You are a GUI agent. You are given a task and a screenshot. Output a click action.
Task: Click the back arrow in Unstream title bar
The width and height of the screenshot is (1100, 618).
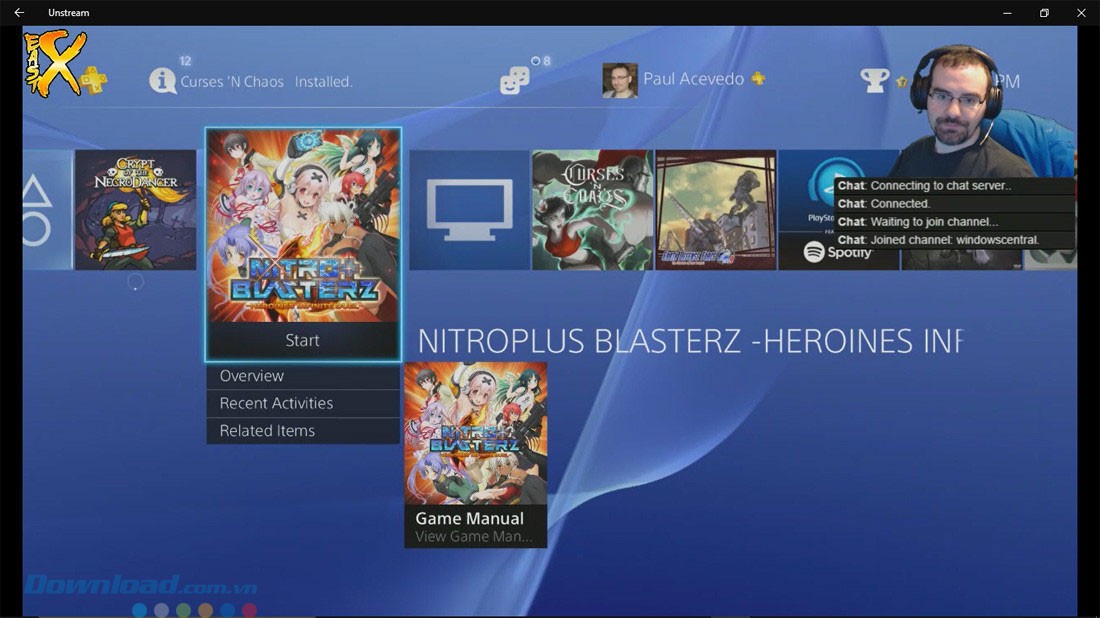point(19,13)
